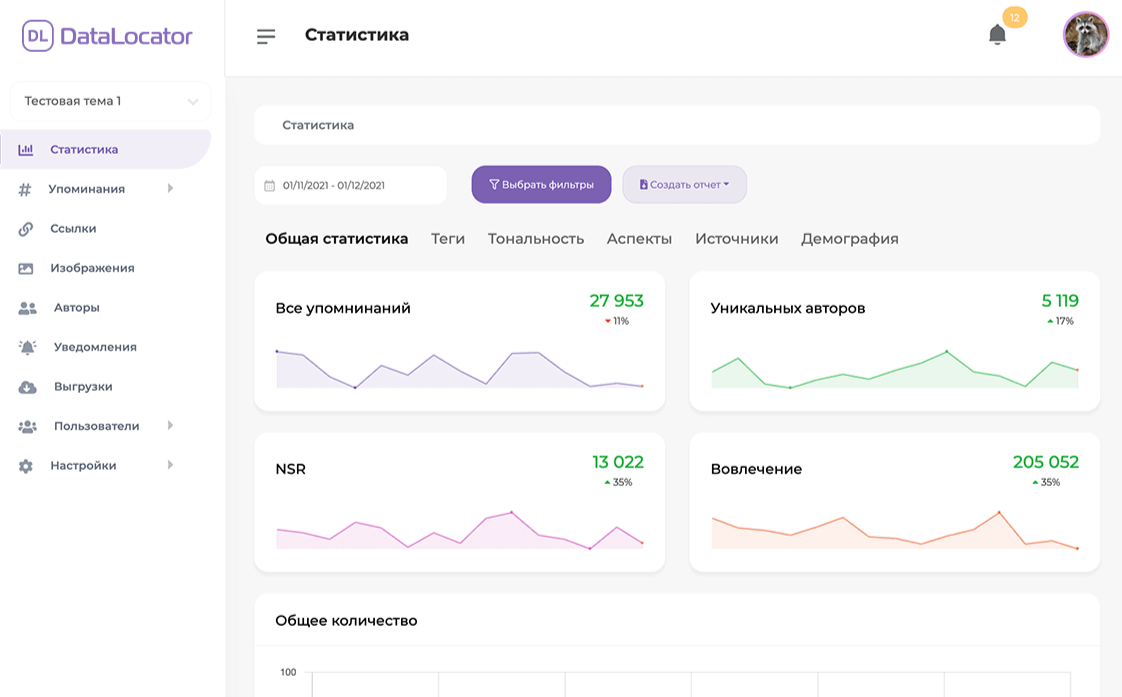Expand the Упоминания sidebar section
Screen dimensions: 1122x697
[170, 189]
